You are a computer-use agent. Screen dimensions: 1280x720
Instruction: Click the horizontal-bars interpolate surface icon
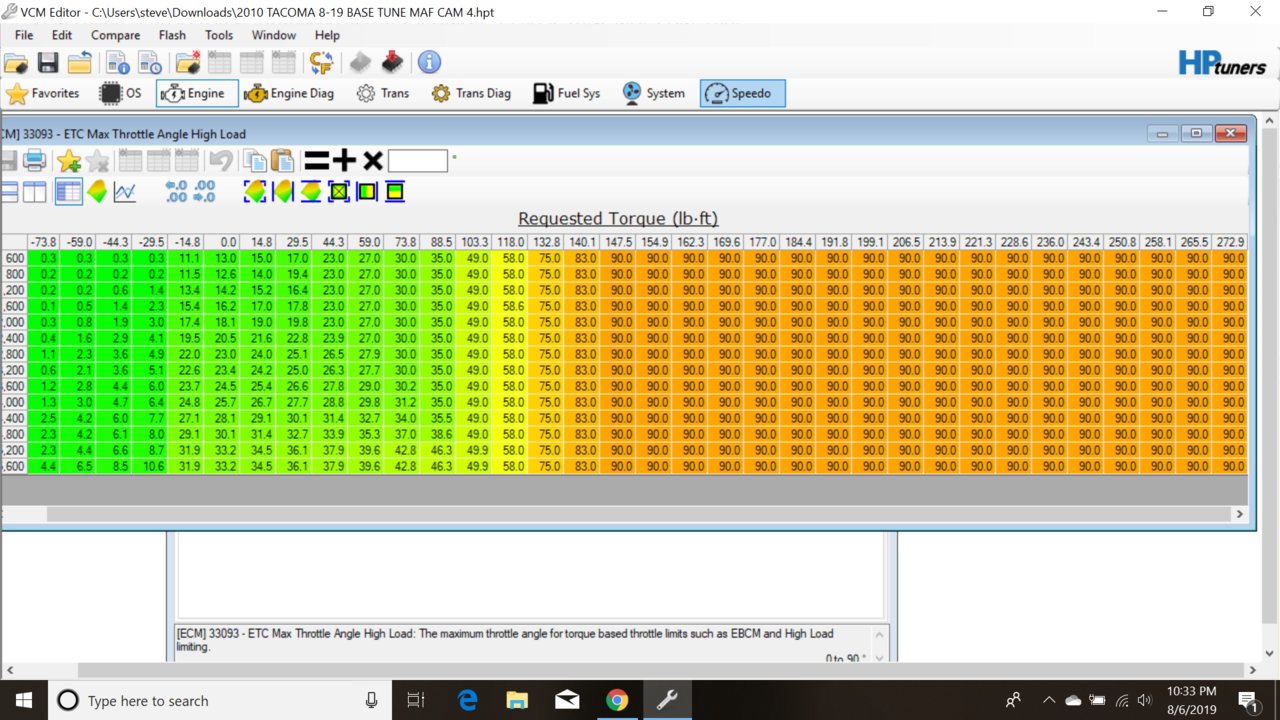click(x=311, y=191)
